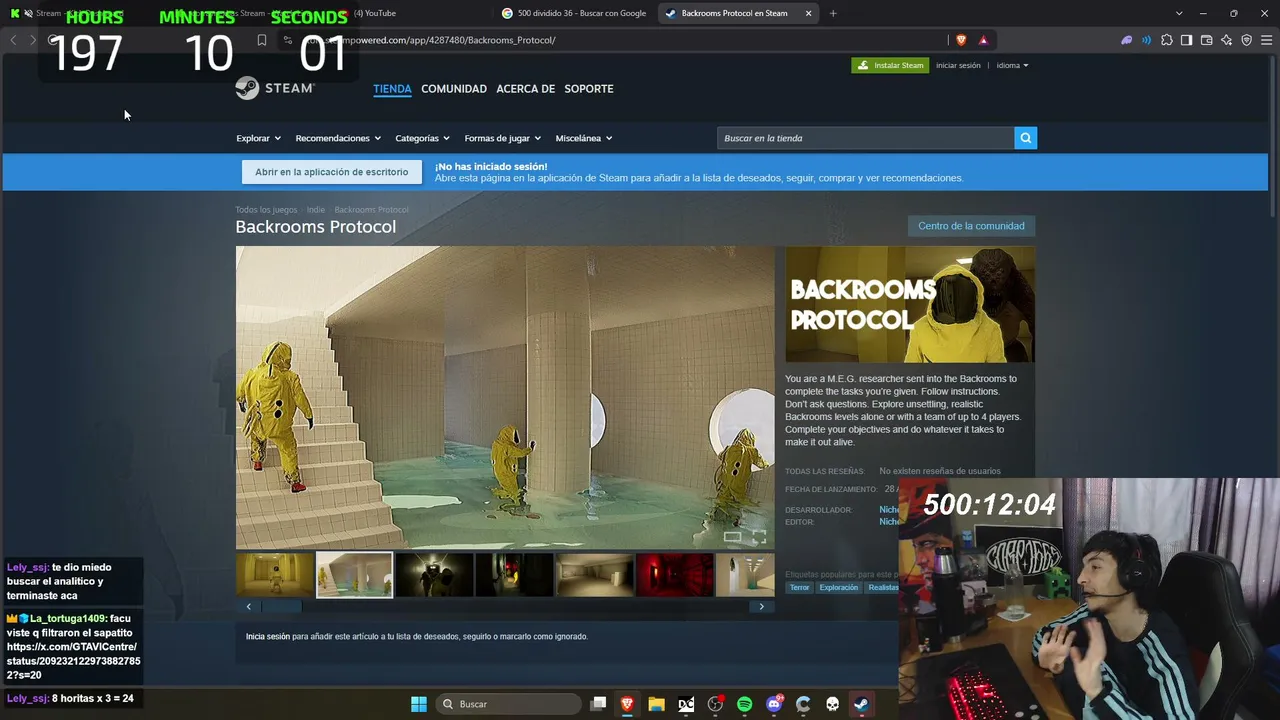Viewport: 1280px width, 720px height.
Task: Select the Exploración tag
Action: 839,587
